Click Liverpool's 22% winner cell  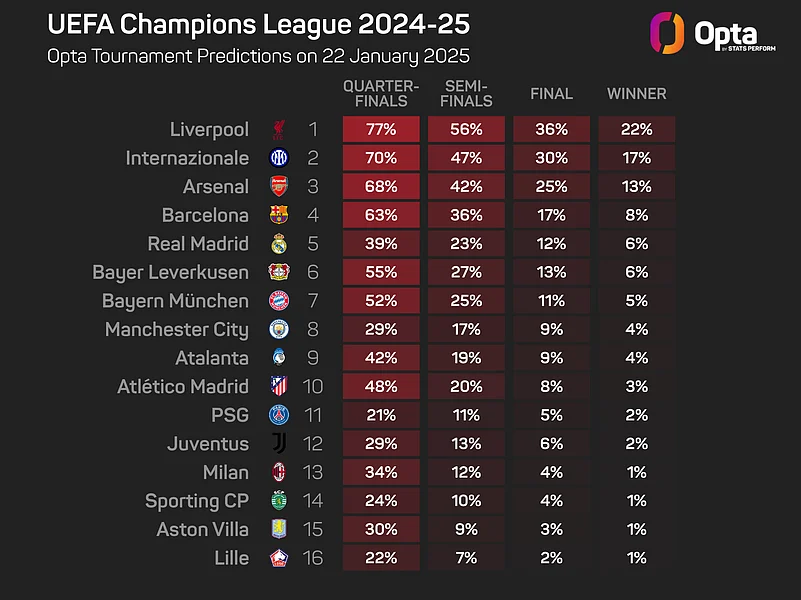point(637,129)
